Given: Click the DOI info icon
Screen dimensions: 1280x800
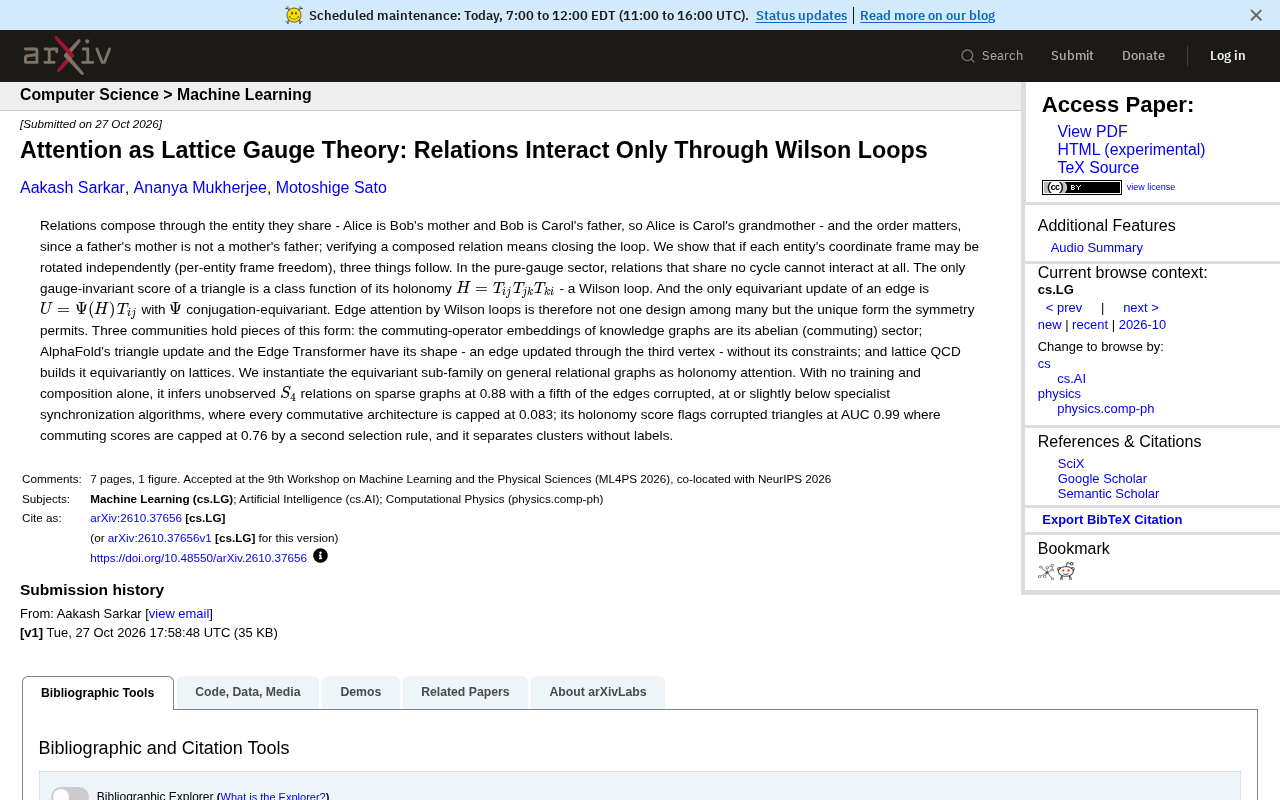Looking at the screenshot, I should pyautogui.click(x=320, y=556).
